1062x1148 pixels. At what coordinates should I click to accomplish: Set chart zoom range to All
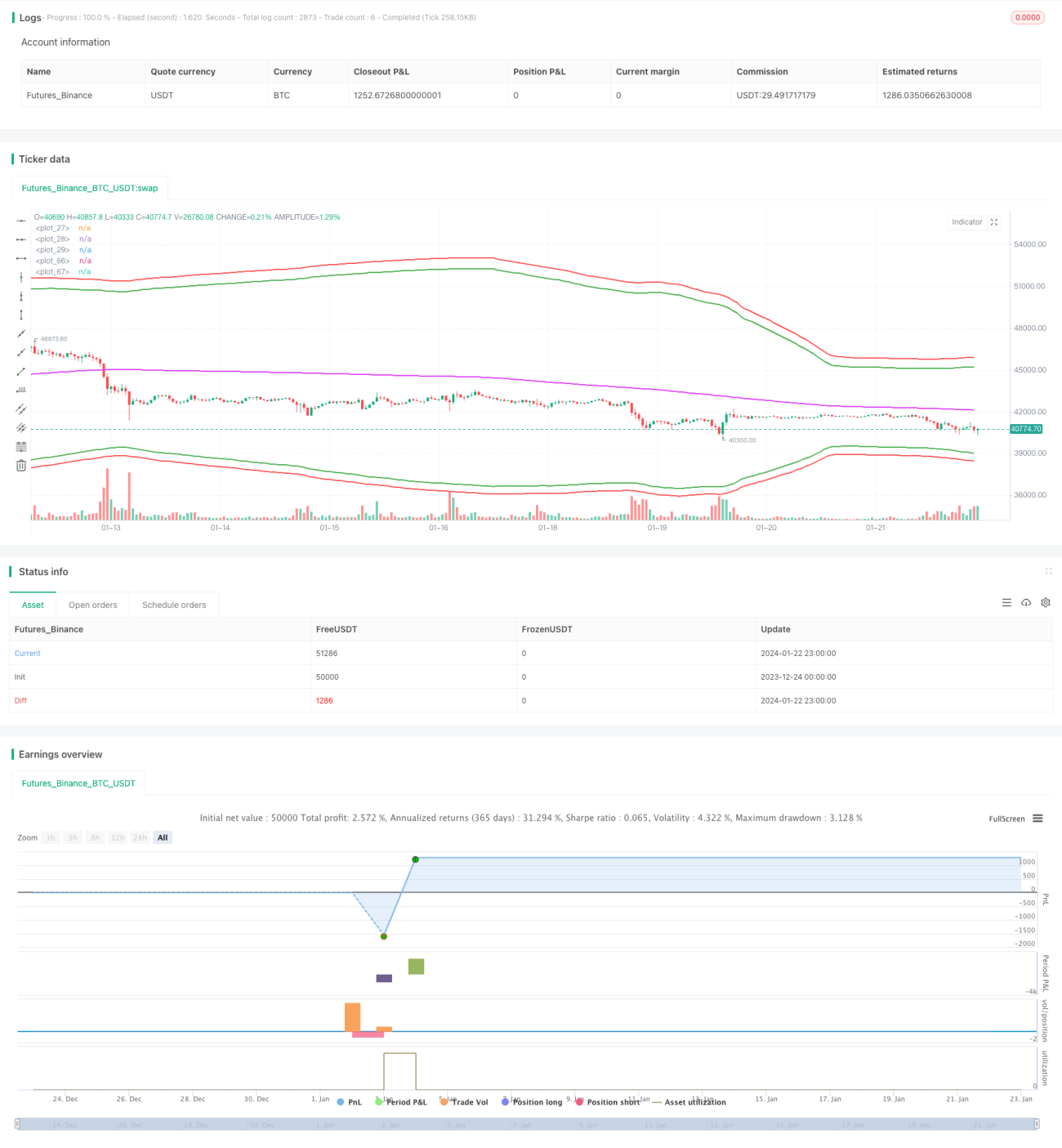coord(163,838)
